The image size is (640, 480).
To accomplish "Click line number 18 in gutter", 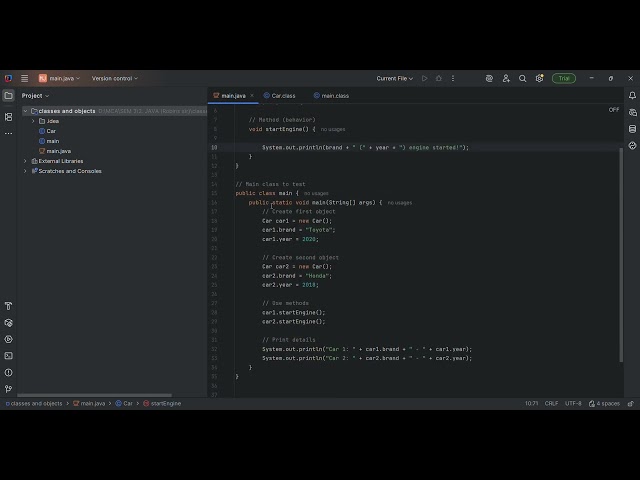I will click(214, 221).
